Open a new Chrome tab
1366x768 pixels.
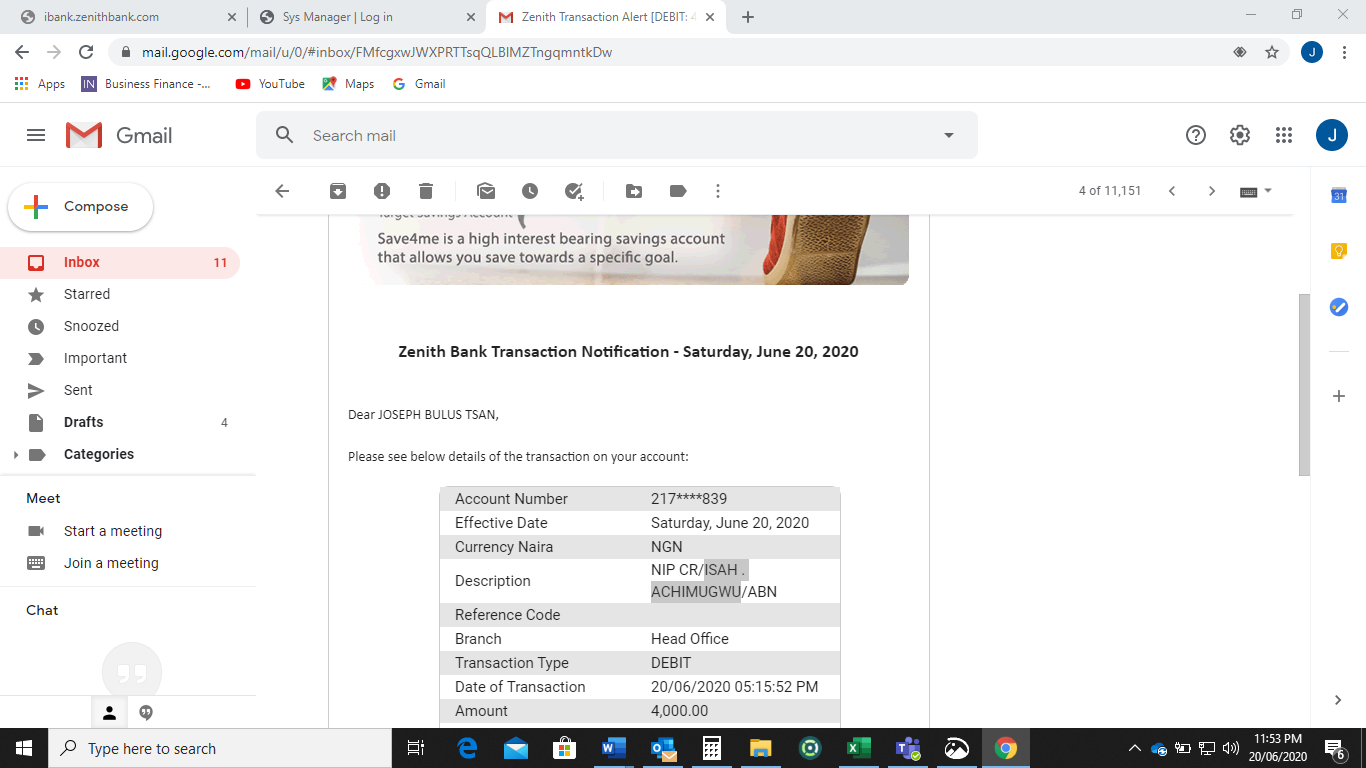[x=748, y=17]
